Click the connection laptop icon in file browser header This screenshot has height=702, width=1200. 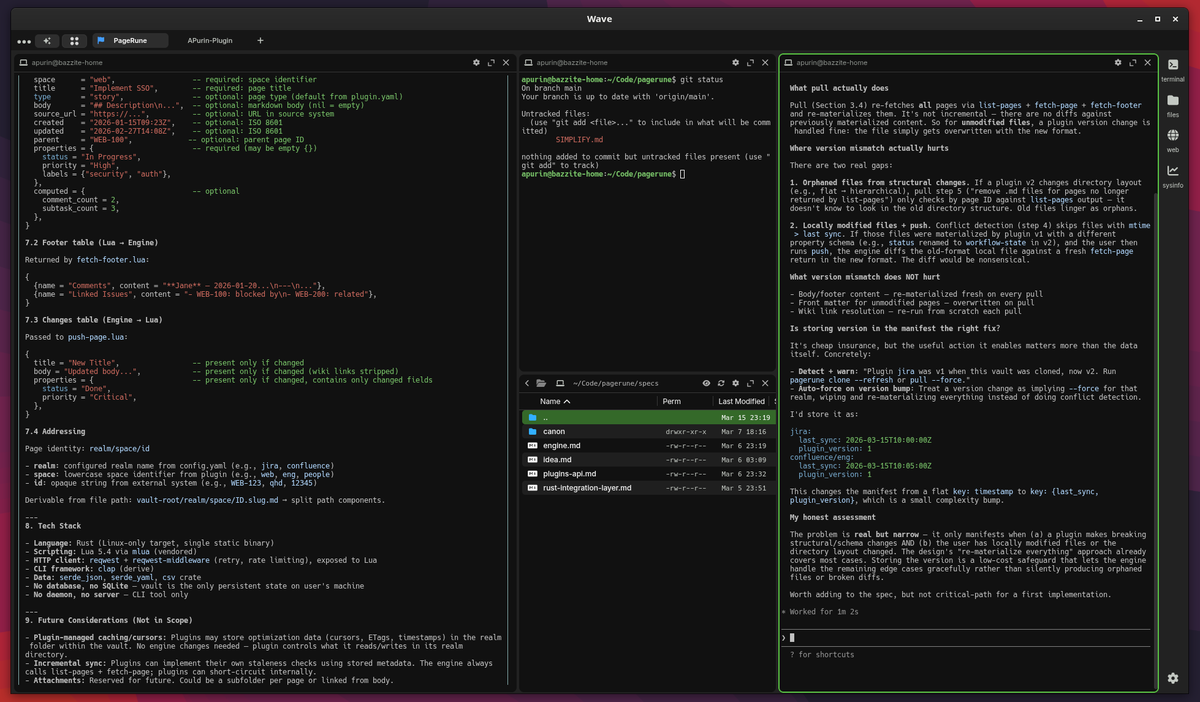[559, 383]
